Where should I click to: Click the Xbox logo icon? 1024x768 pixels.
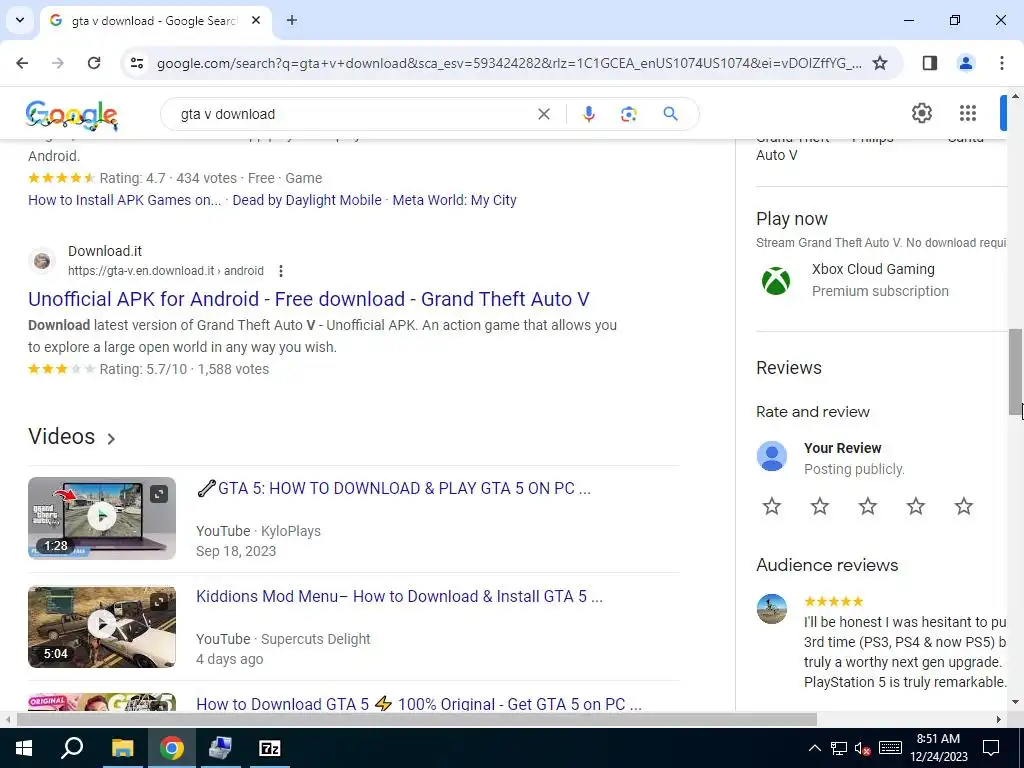point(776,281)
